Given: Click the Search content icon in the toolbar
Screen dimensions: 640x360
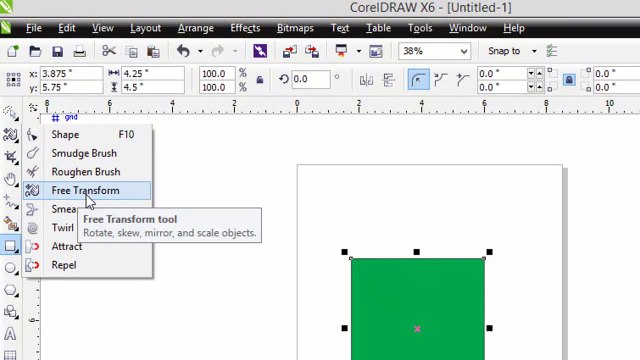Looking at the screenshot, I should click(x=260, y=51).
